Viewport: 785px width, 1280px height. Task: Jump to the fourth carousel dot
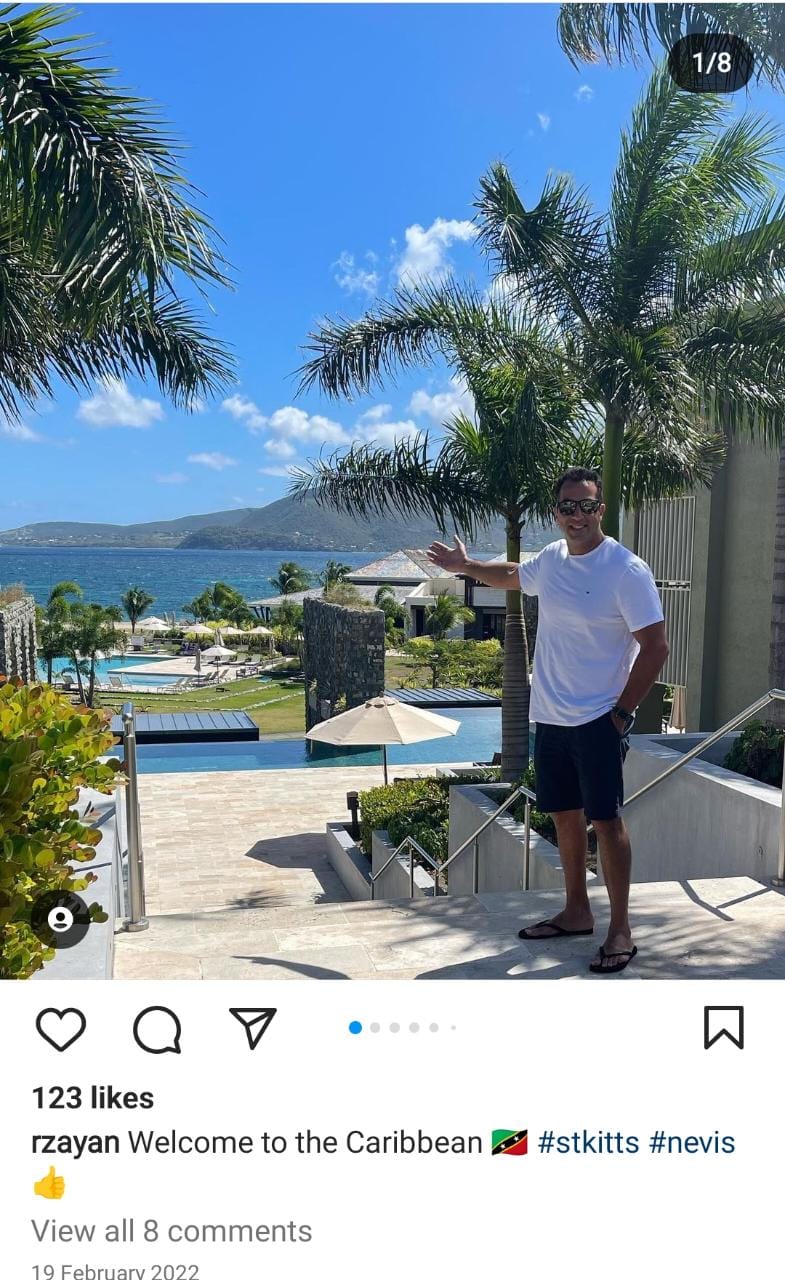pos(414,1027)
